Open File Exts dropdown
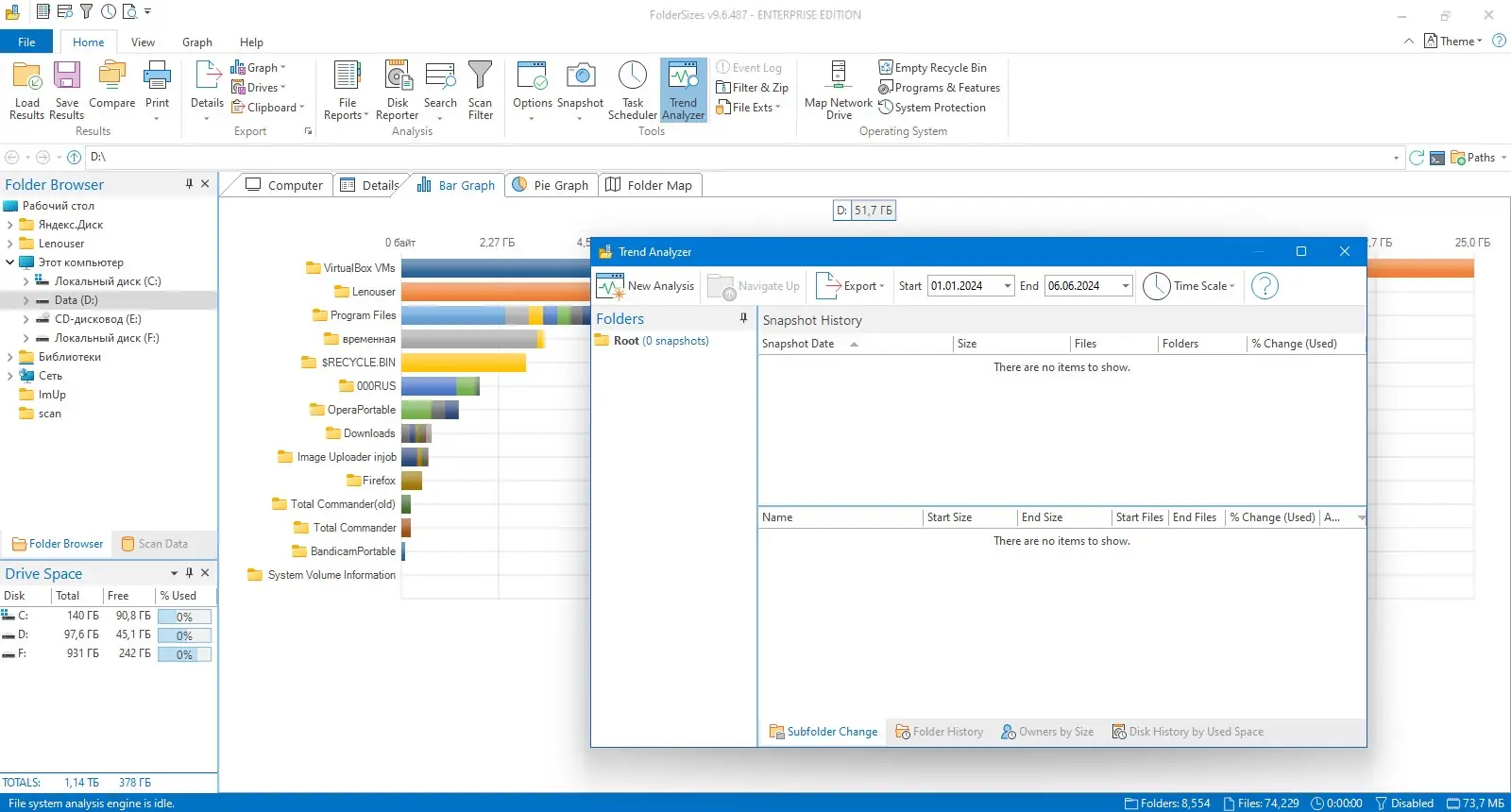The image size is (1511, 812). point(748,108)
